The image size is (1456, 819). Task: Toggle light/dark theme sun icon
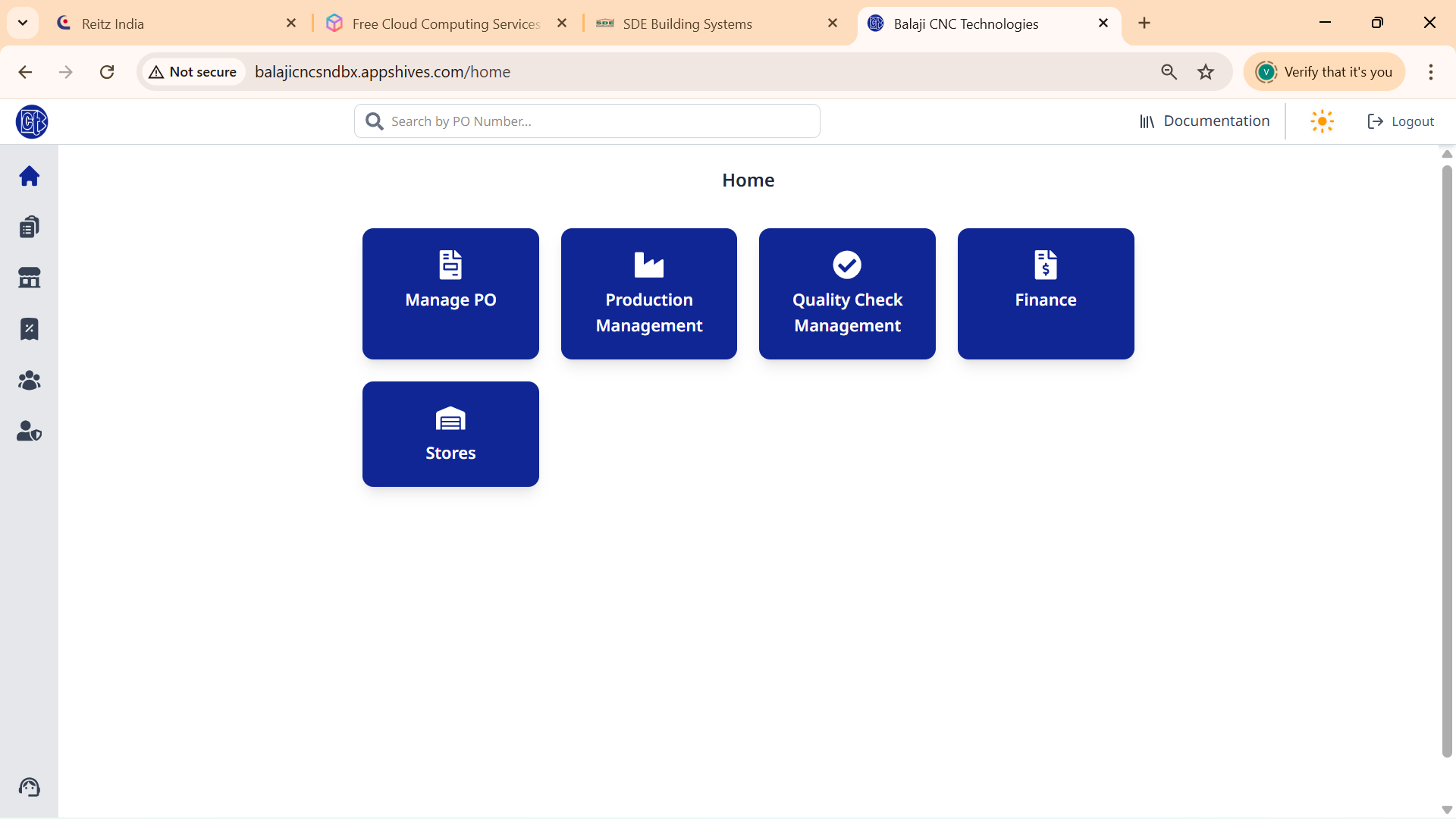(x=1322, y=121)
